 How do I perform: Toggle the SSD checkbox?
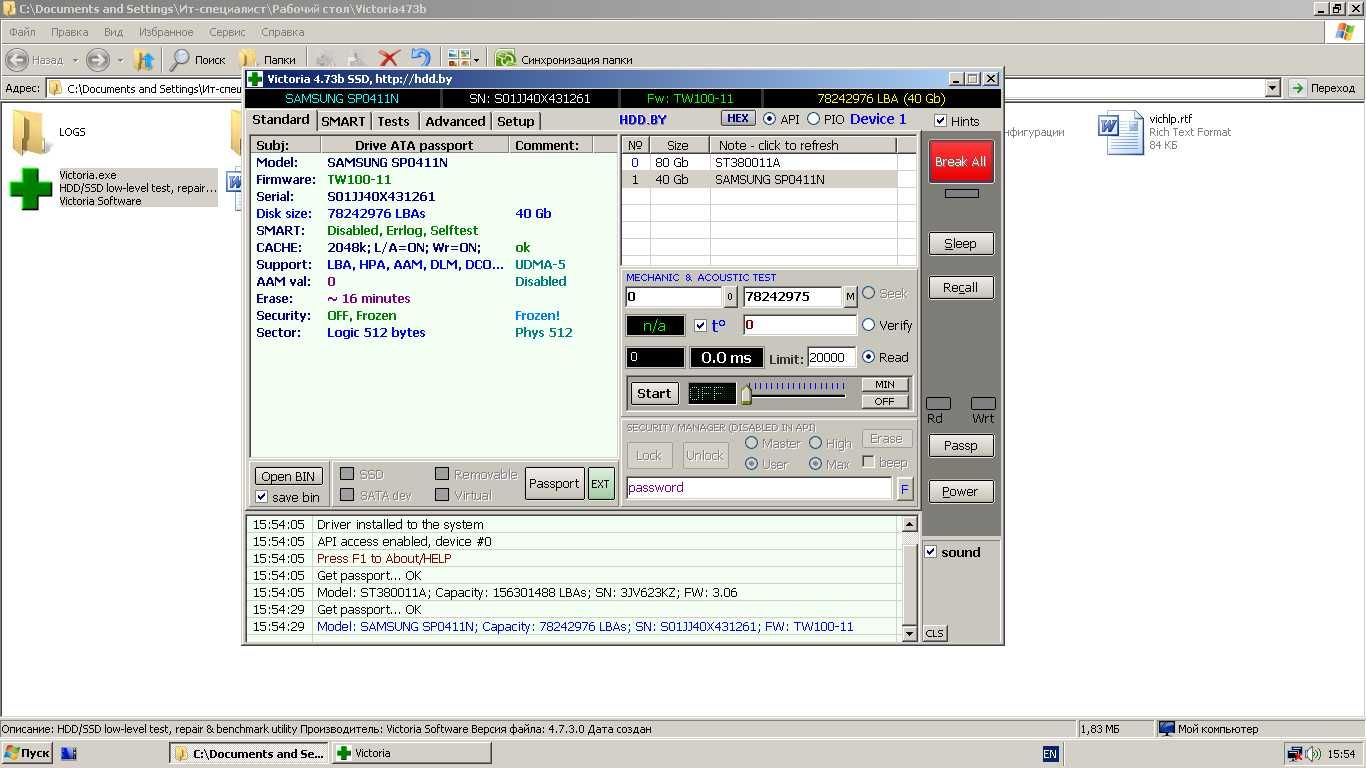347,474
